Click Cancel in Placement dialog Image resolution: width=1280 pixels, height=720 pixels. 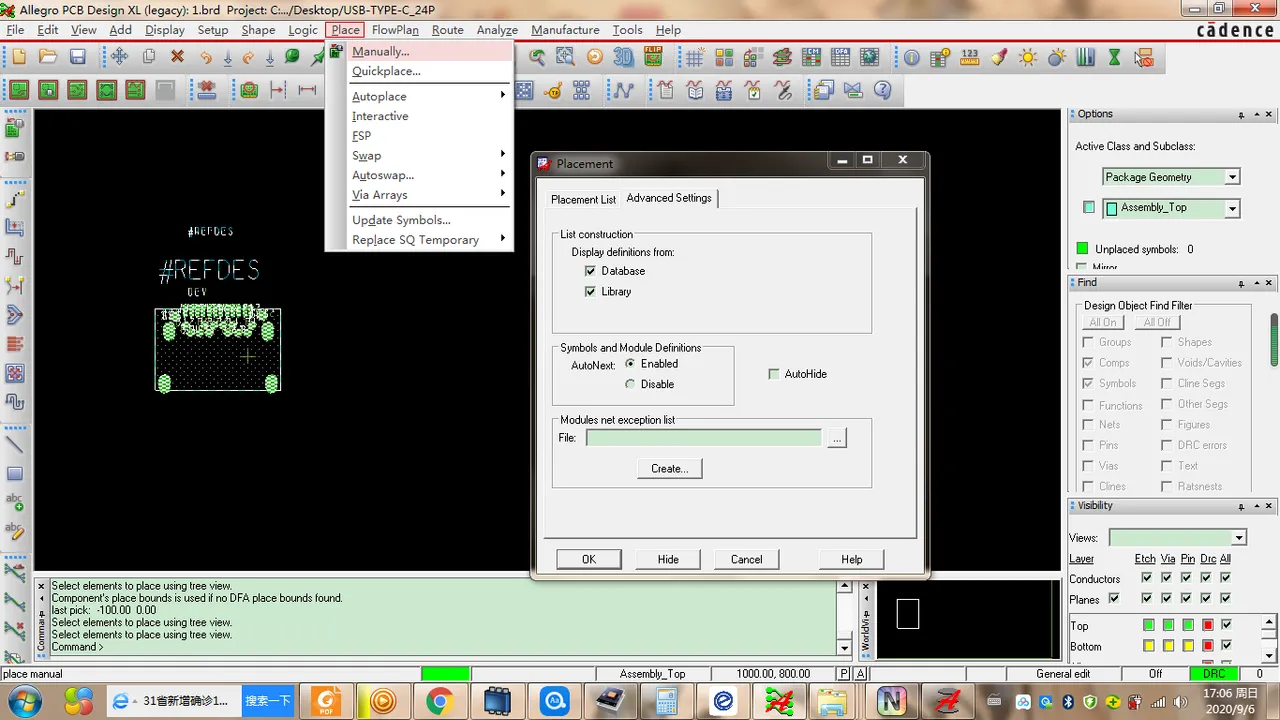click(x=746, y=559)
